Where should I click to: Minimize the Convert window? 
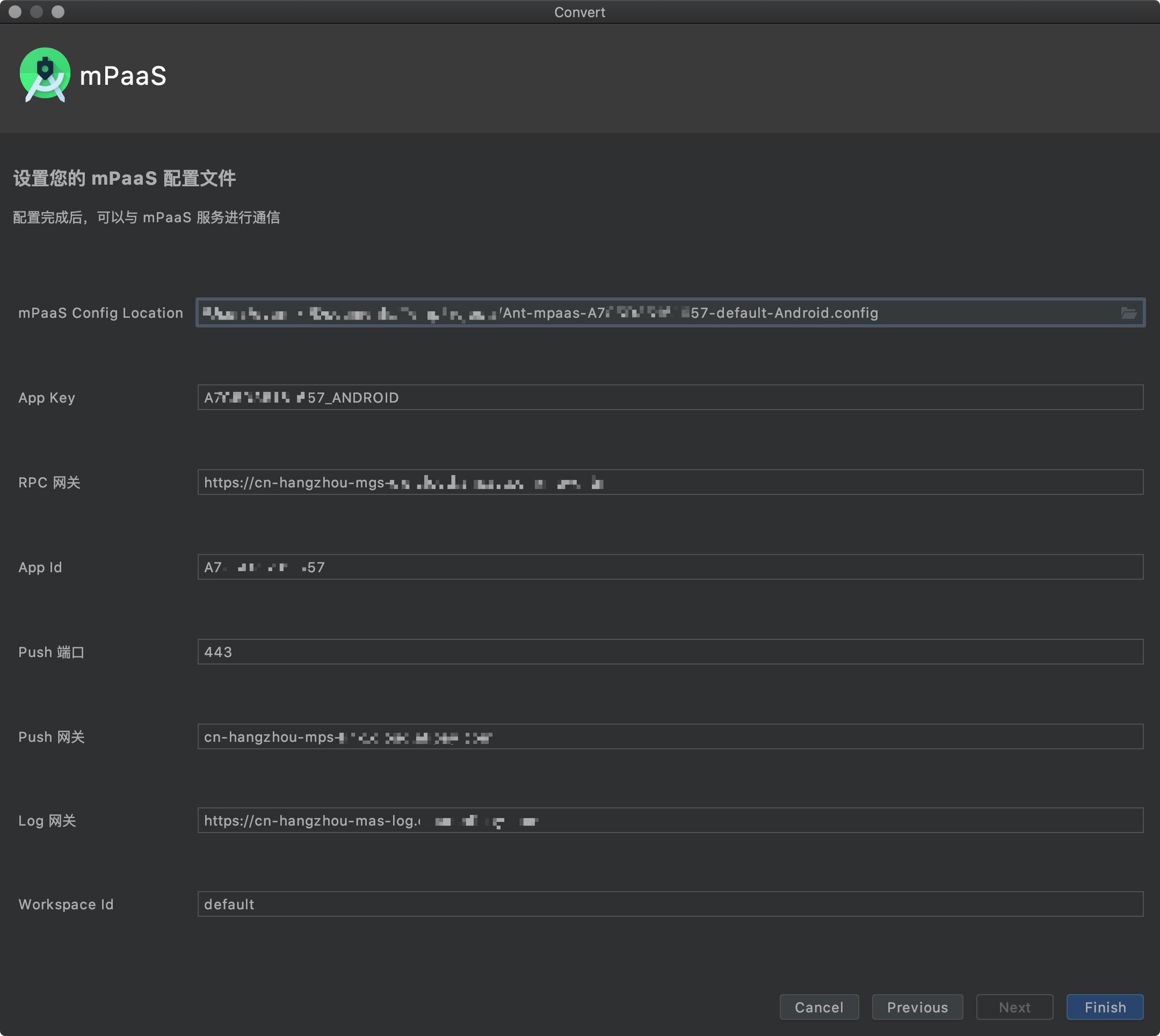tap(37, 12)
